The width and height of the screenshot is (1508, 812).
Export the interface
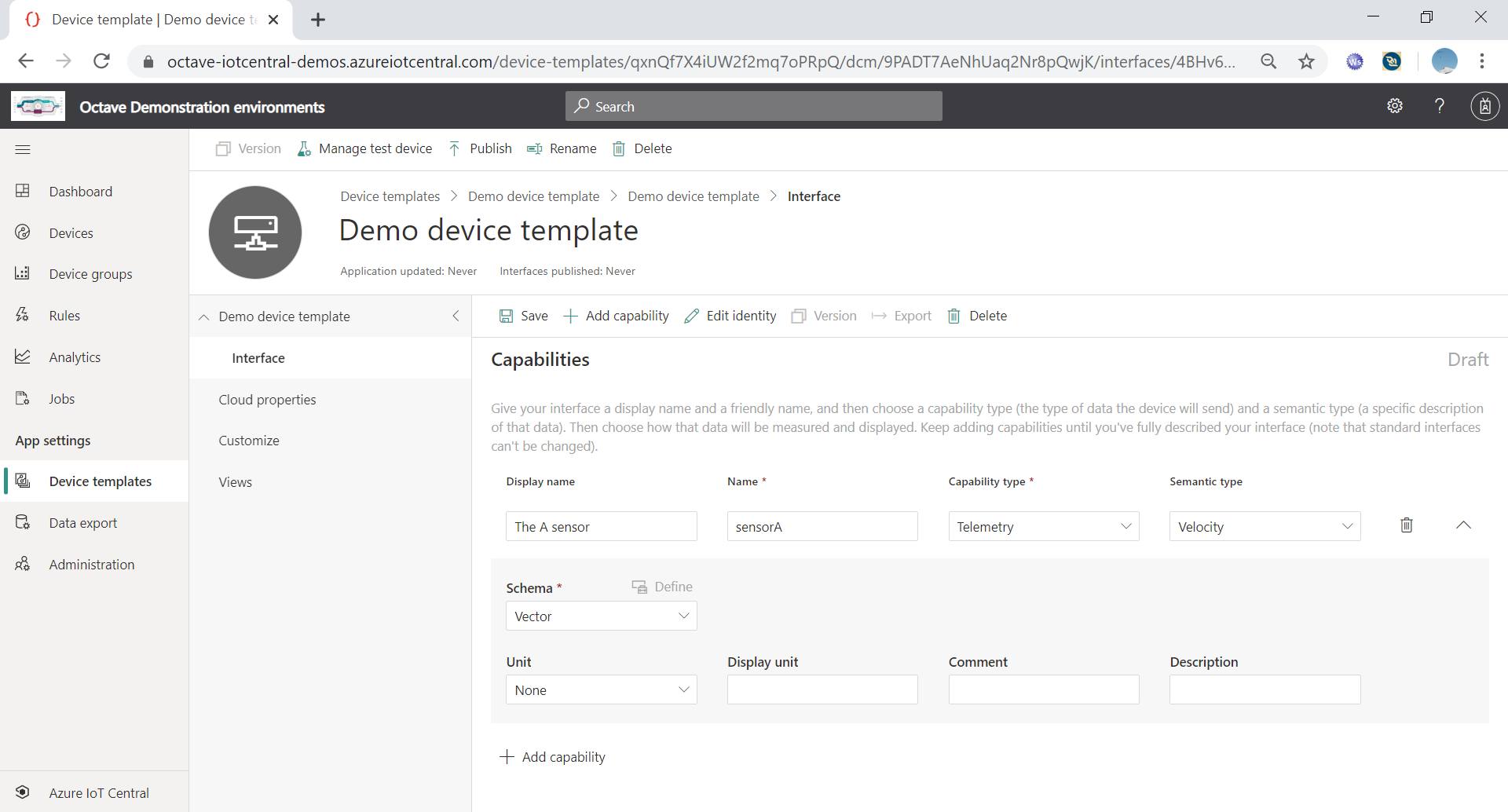tap(902, 316)
